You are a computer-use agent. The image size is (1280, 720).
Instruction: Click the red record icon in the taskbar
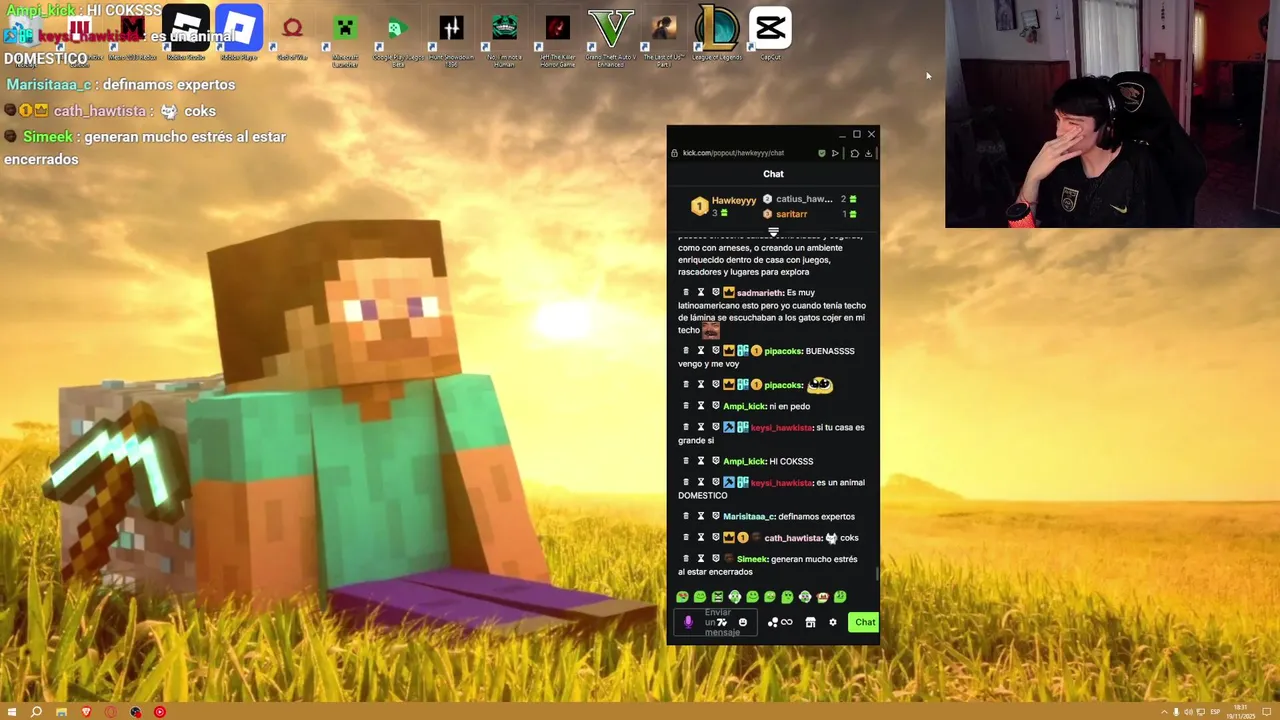click(x=160, y=712)
